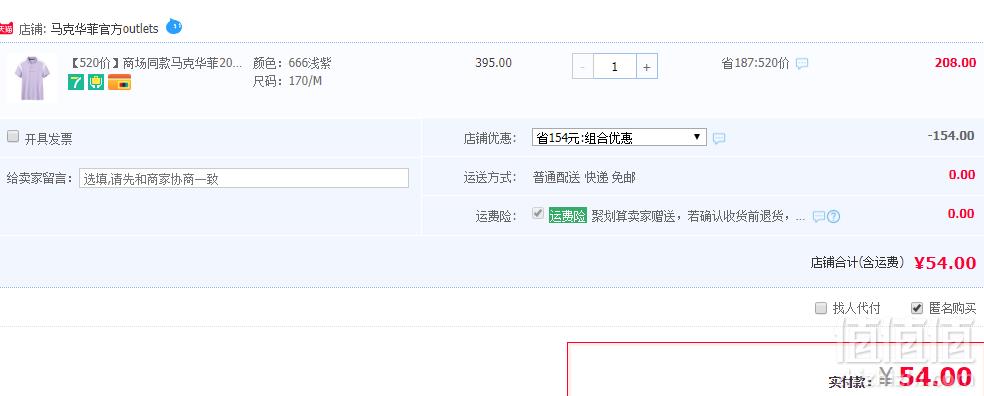This screenshot has width=984, height=396.
Task: Click the green shield guarantee badge icon
Action: click(96, 82)
